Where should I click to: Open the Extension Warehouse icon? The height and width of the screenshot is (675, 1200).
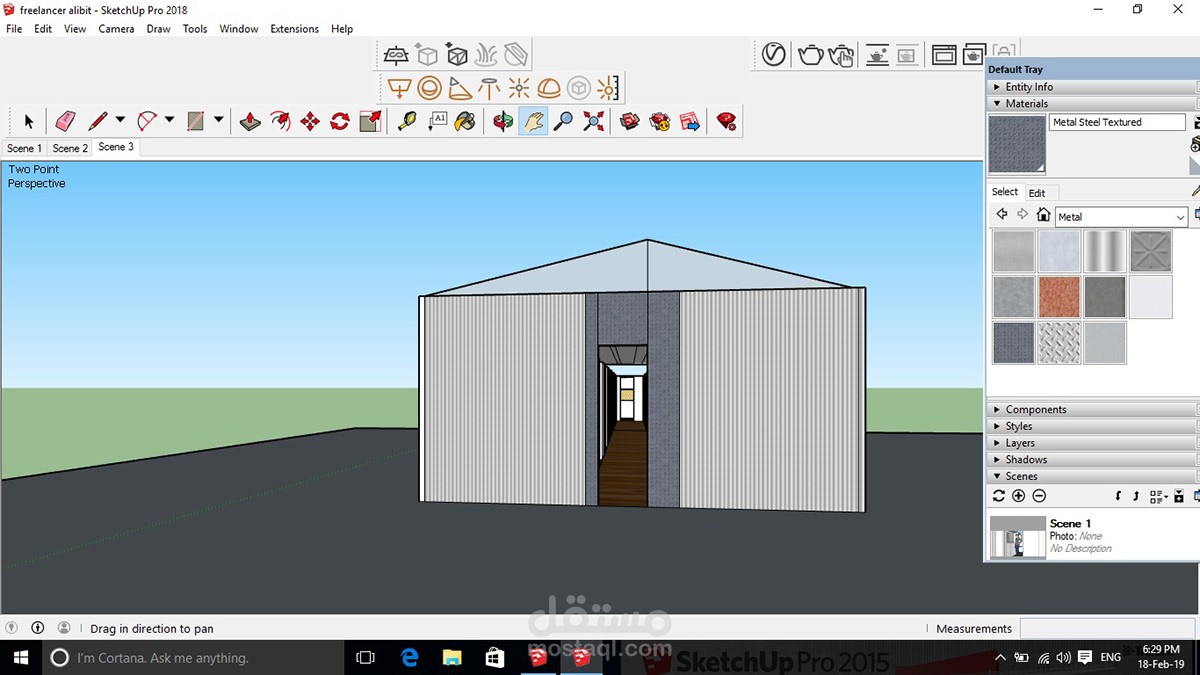(660, 121)
